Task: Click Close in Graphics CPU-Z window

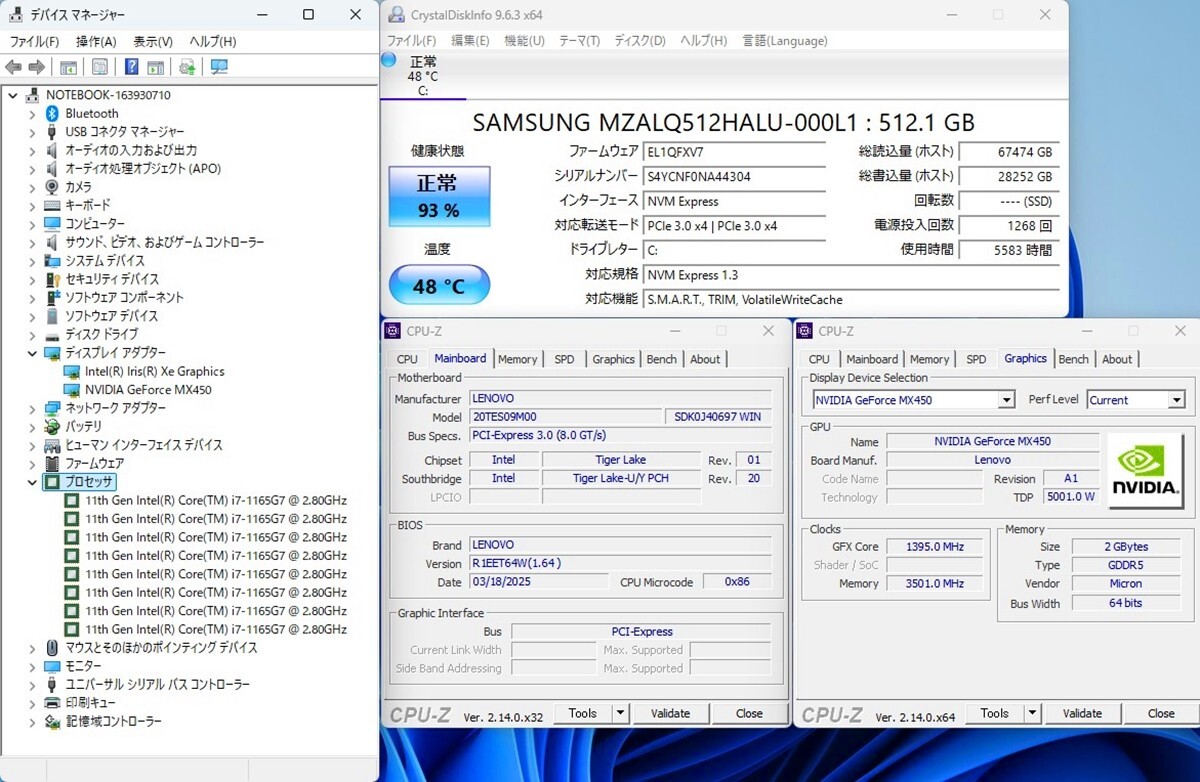Action: 1161,713
